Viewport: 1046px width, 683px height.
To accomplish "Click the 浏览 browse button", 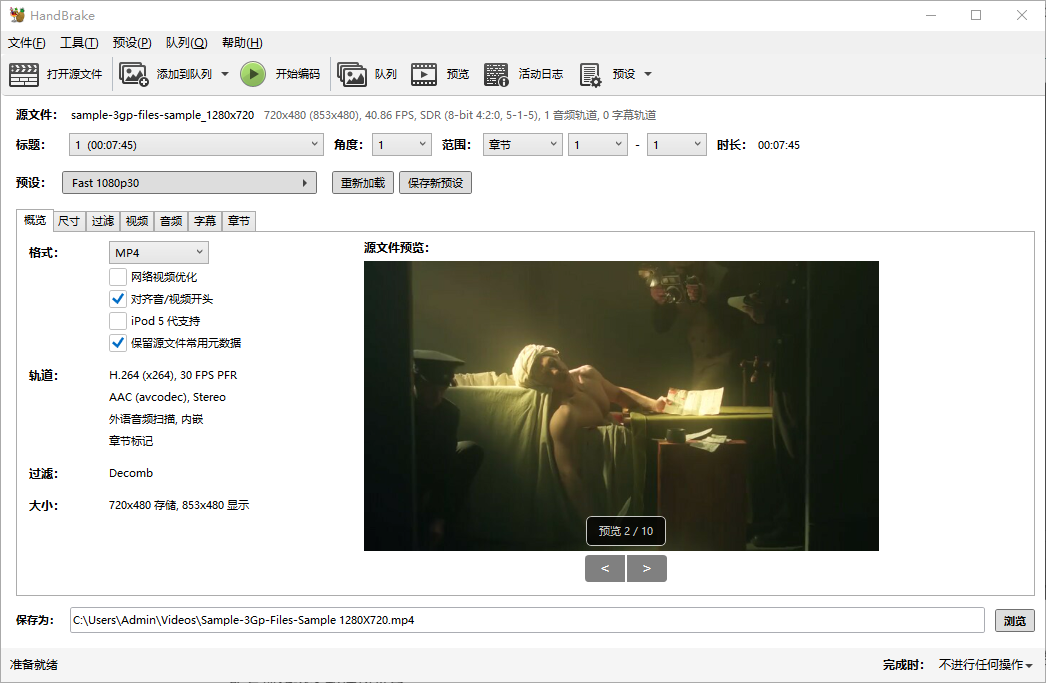I will [1015, 620].
